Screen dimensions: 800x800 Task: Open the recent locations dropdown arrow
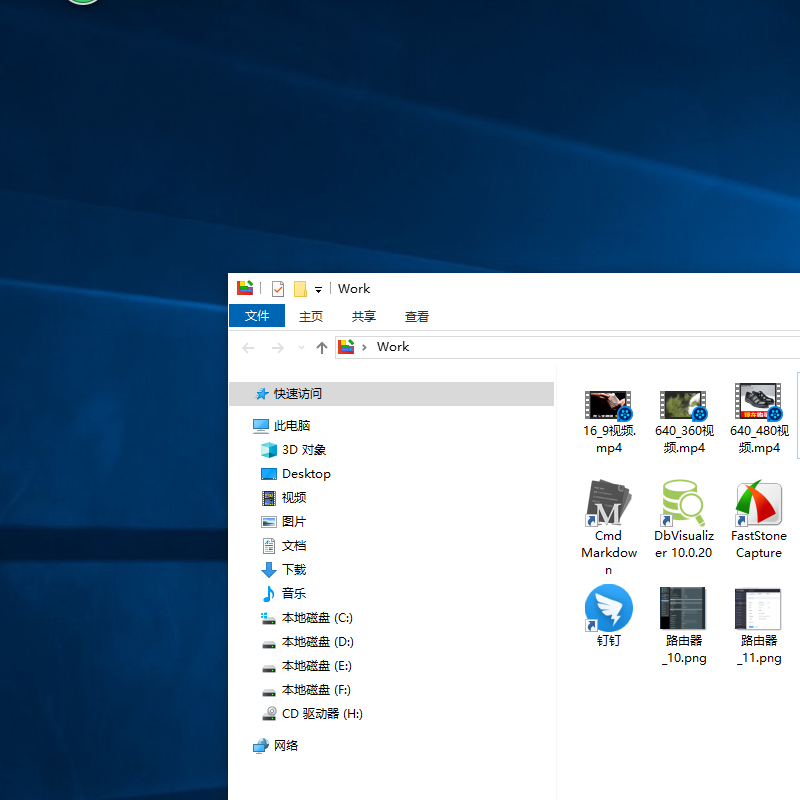301,348
